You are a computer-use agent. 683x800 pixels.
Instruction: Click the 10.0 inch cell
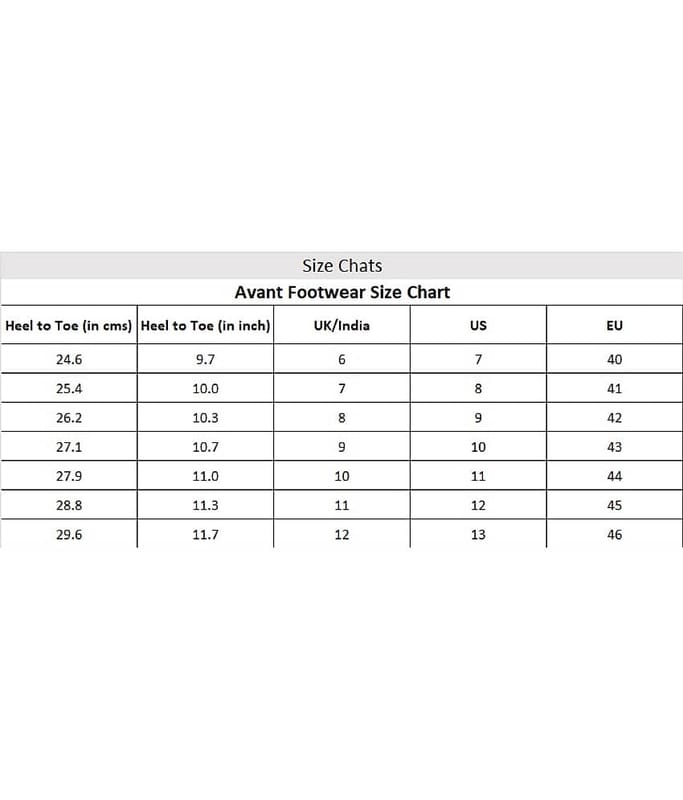click(x=206, y=388)
